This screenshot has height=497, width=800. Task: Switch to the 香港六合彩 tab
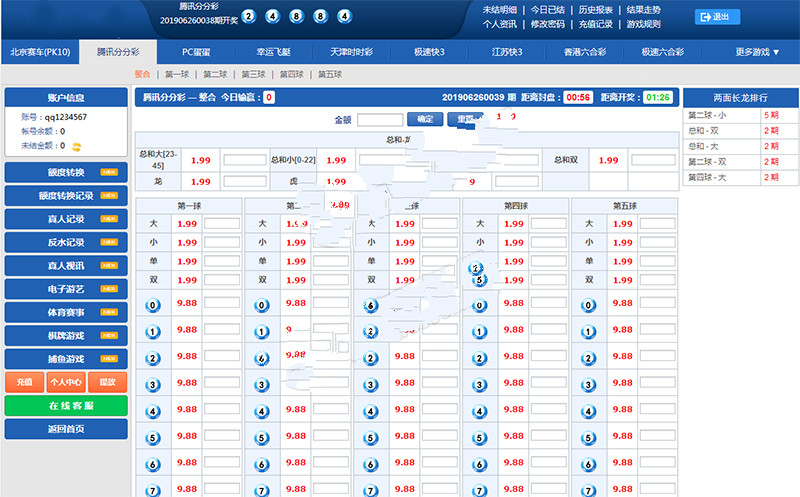585,52
